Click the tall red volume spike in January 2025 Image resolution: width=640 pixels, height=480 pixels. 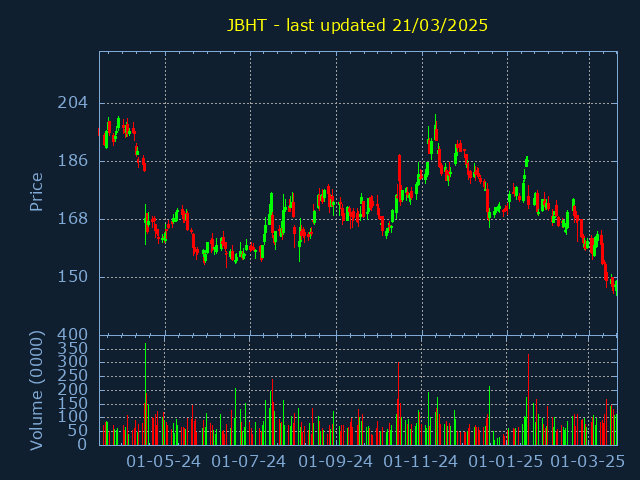pos(528,400)
